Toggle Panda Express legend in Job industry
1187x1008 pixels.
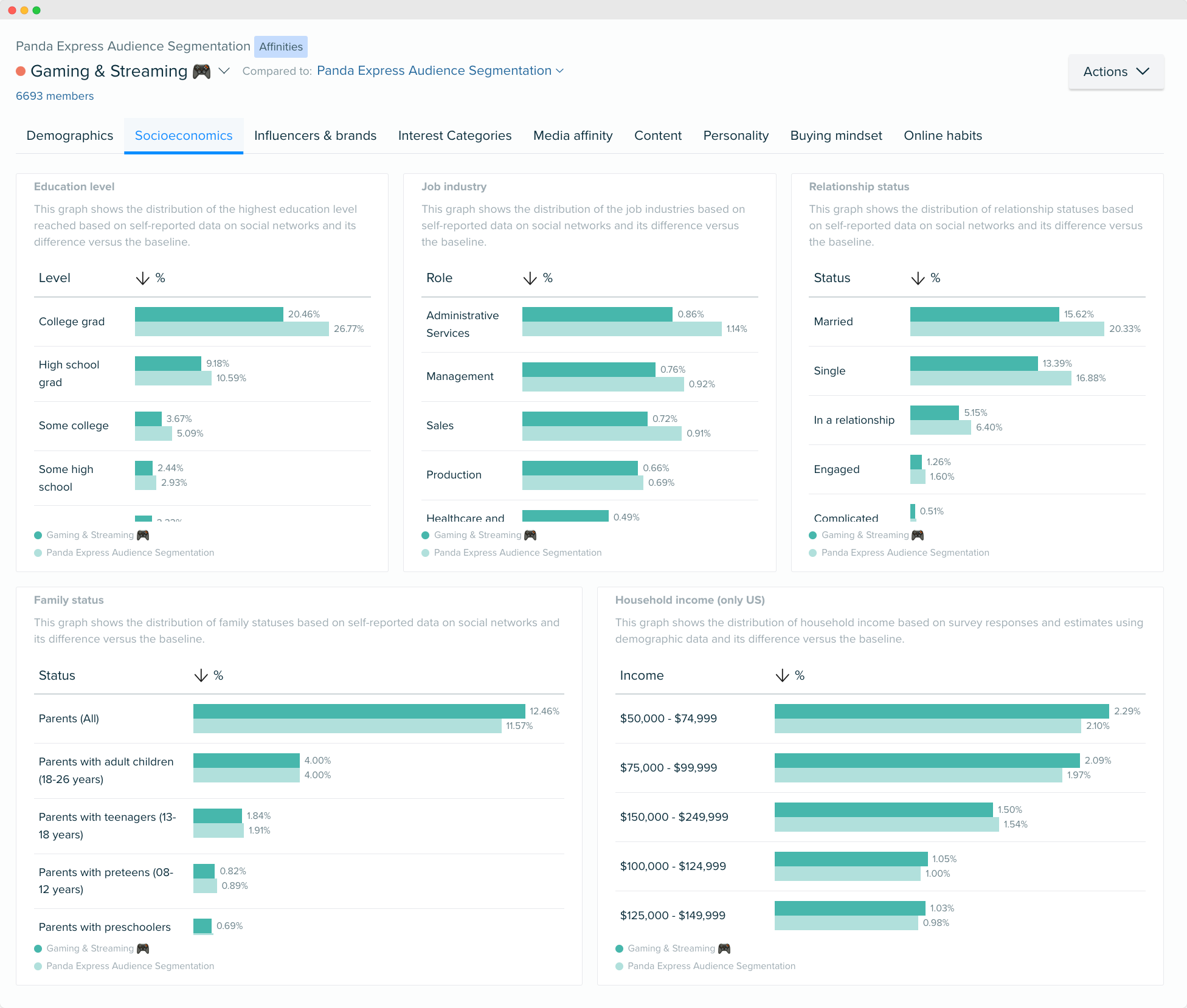pos(511,553)
